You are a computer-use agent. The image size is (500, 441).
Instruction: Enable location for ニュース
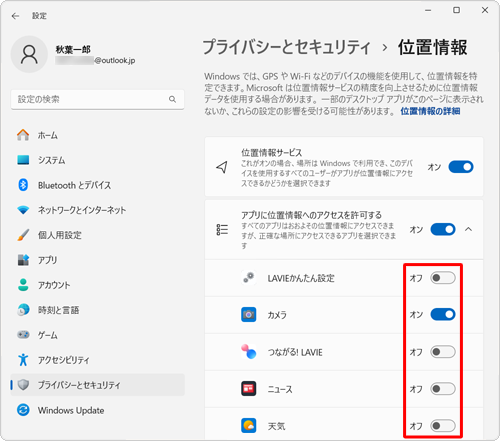click(x=443, y=389)
